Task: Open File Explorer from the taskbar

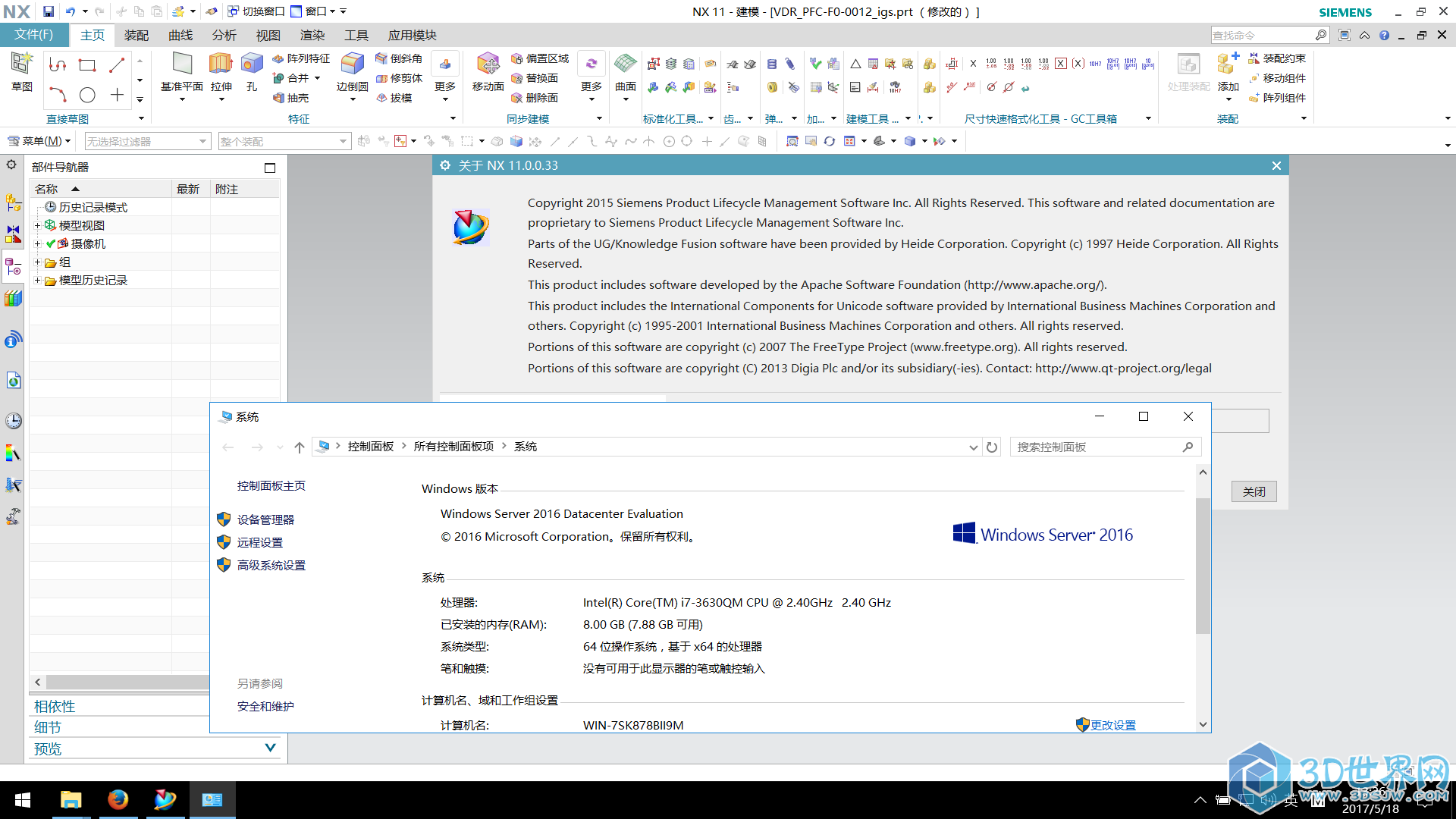Action: [x=71, y=800]
